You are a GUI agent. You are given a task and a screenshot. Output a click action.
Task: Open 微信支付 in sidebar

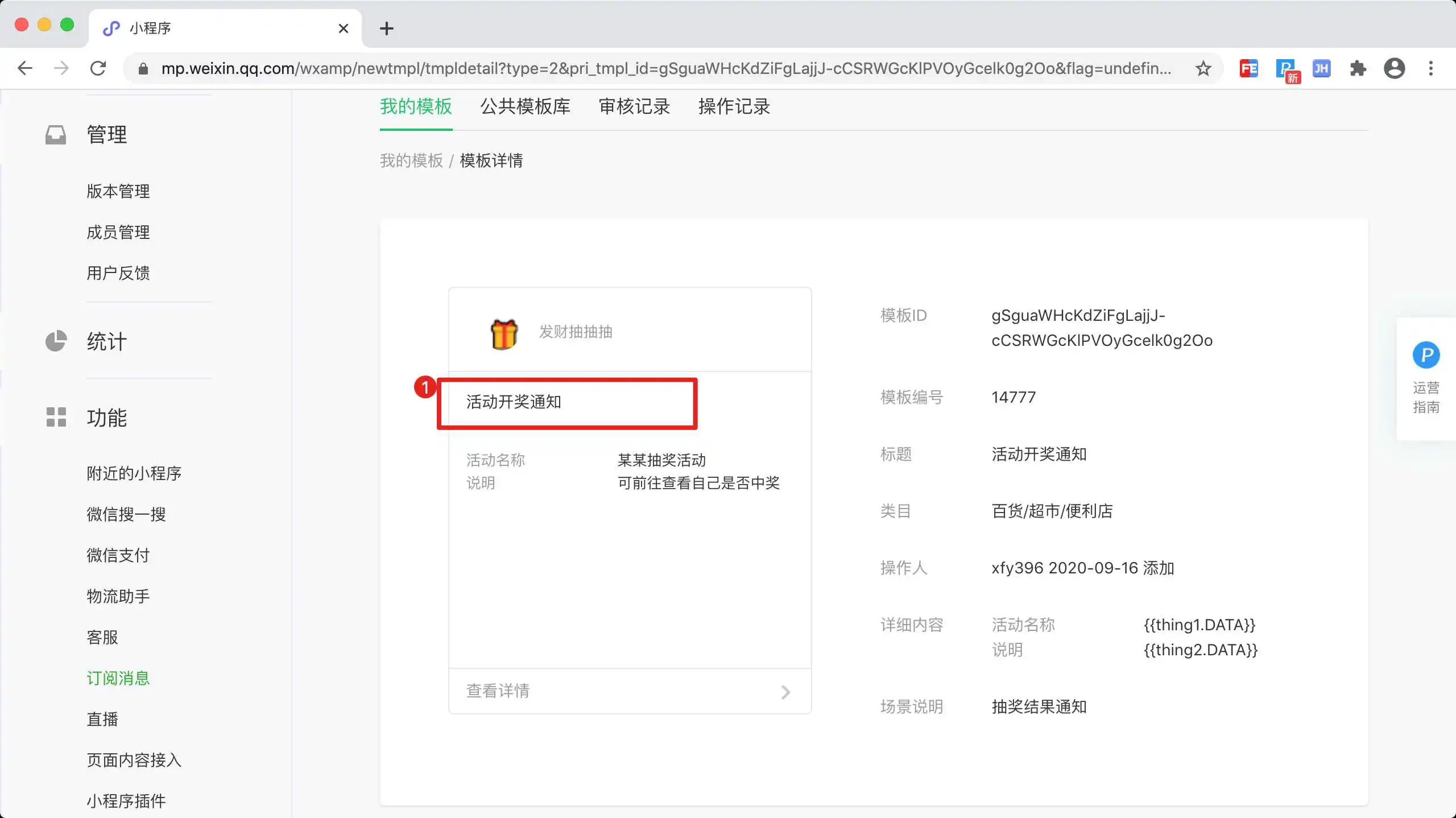118,555
